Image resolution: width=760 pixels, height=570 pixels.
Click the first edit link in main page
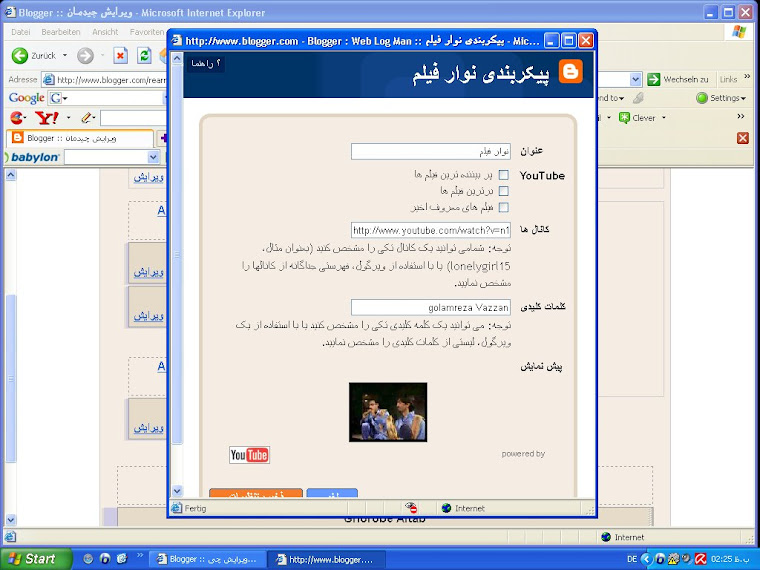pyautogui.click(x=149, y=177)
